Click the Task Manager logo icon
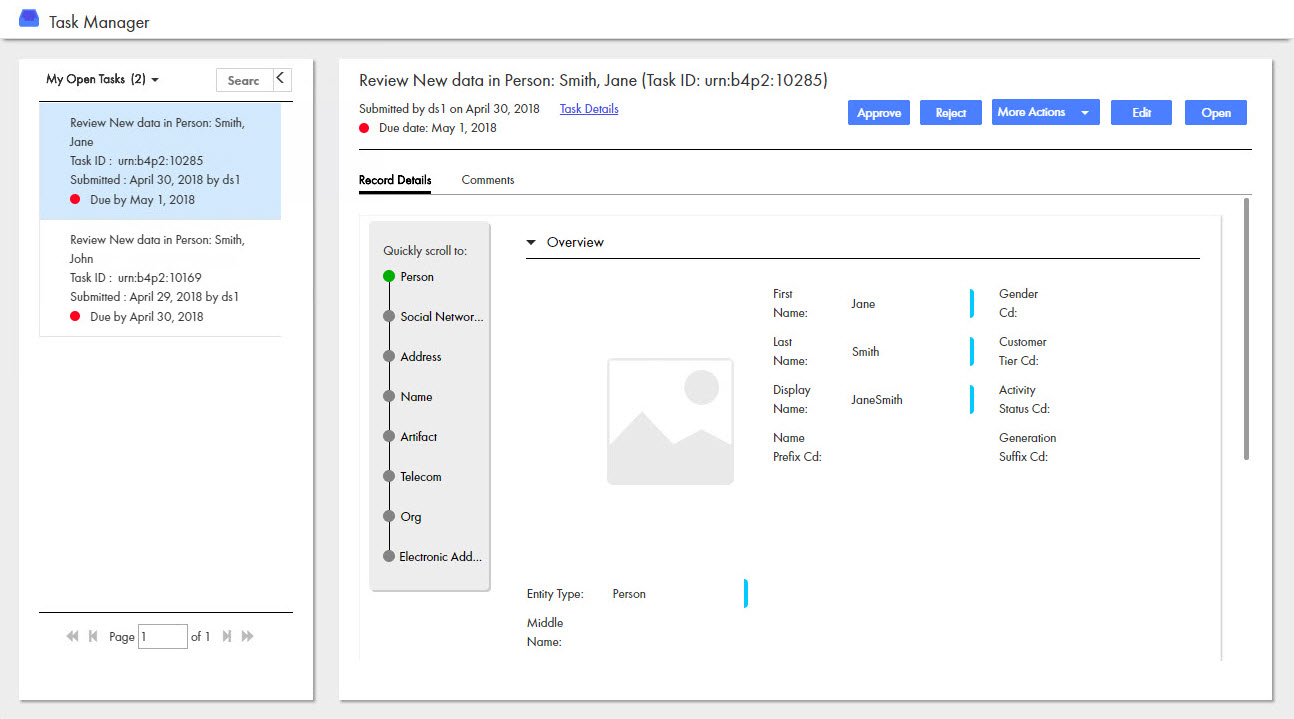Viewport: 1294px width, 719px height. [29, 19]
